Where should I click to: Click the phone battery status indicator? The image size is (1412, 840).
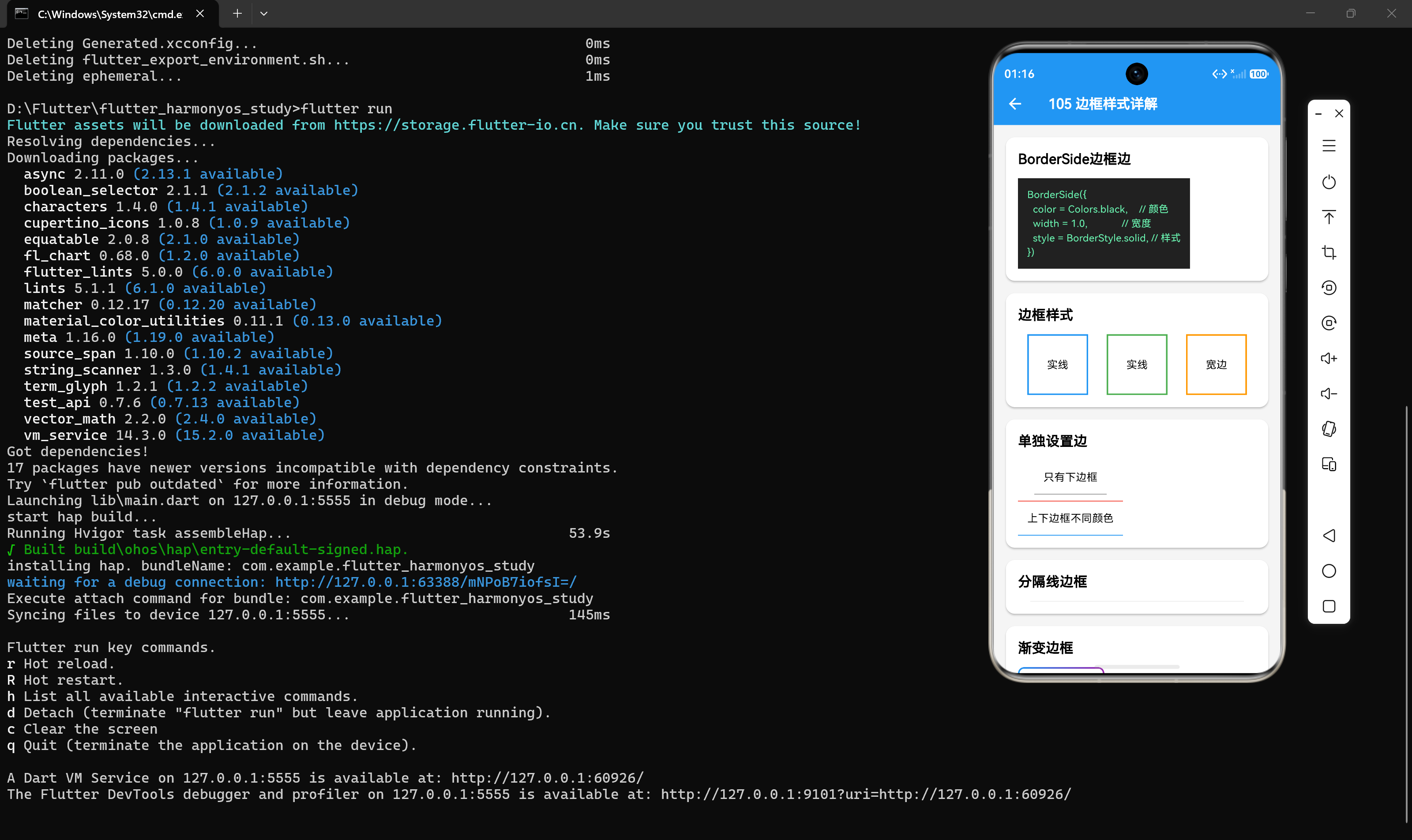click(1258, 74)
